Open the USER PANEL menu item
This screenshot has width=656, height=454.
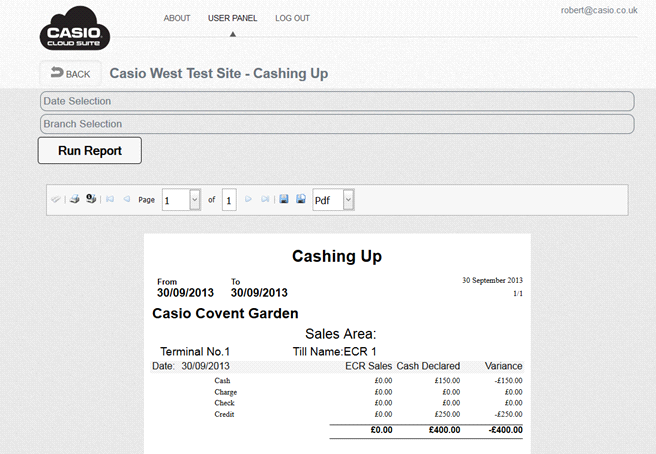[233, 18]
